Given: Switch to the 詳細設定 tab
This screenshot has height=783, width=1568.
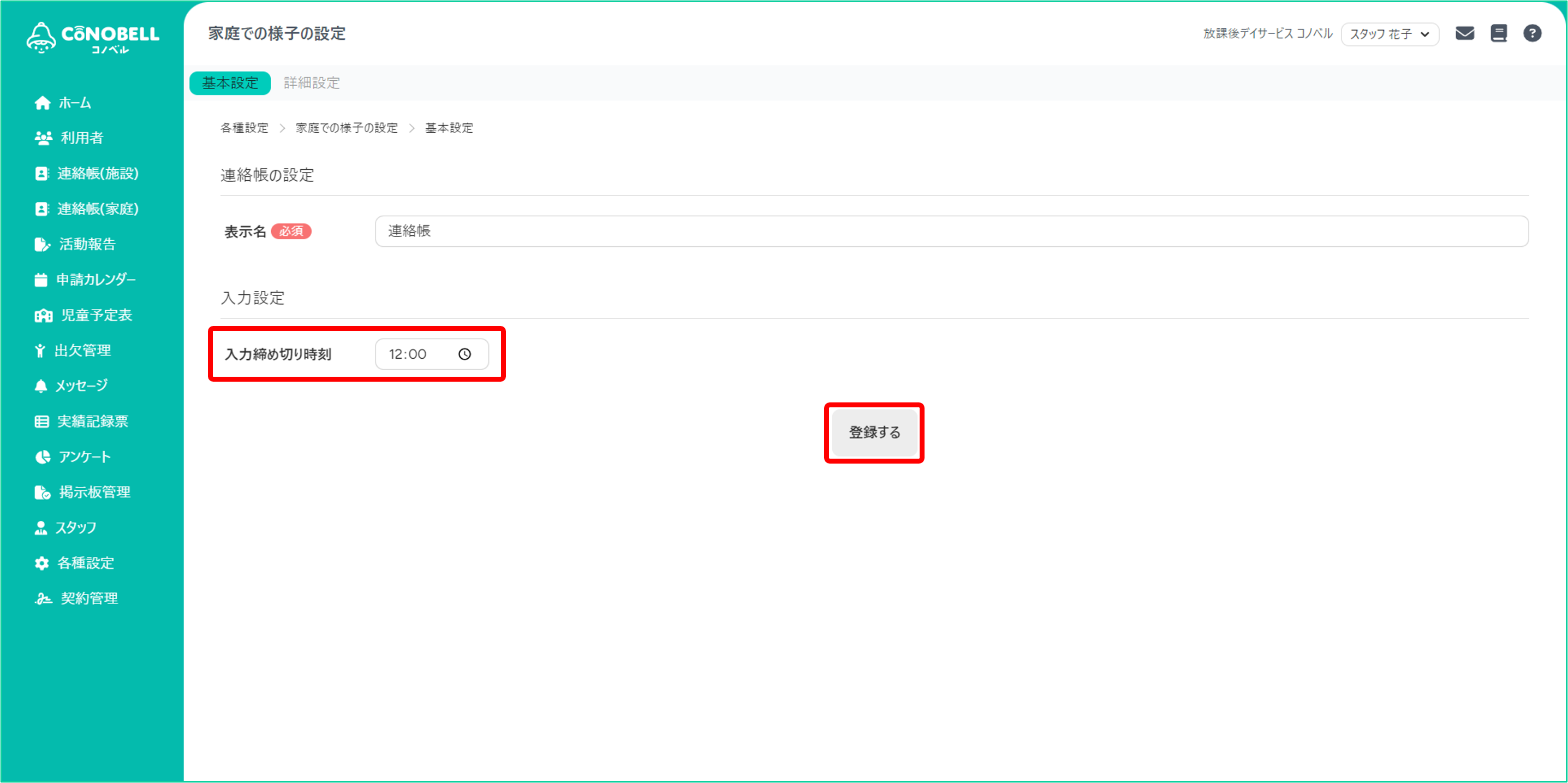Looking at the screenshot, I should pyautogui.click(x=312, y=83).
